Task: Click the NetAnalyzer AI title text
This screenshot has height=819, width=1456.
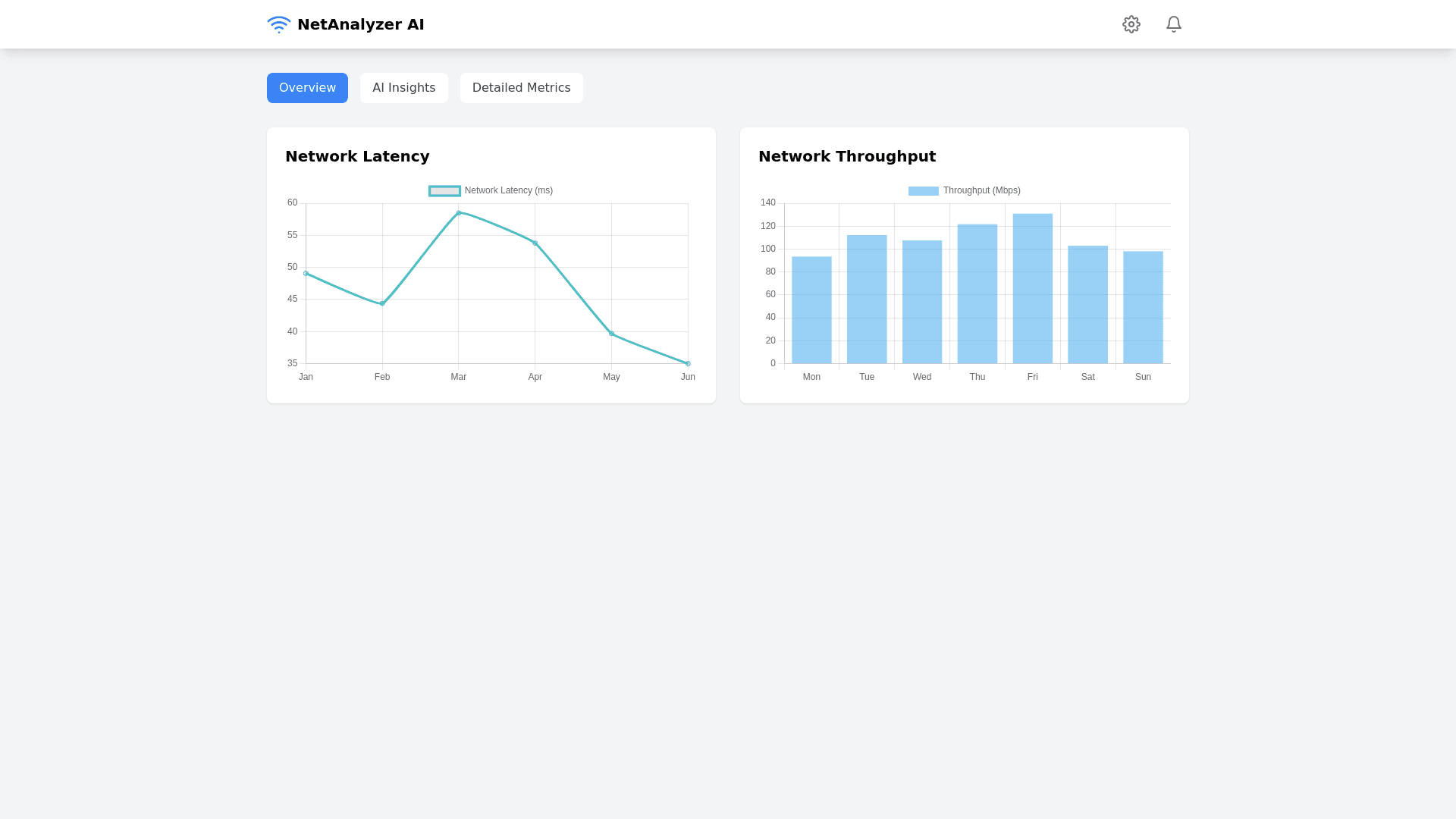Action: coord(360,24)
